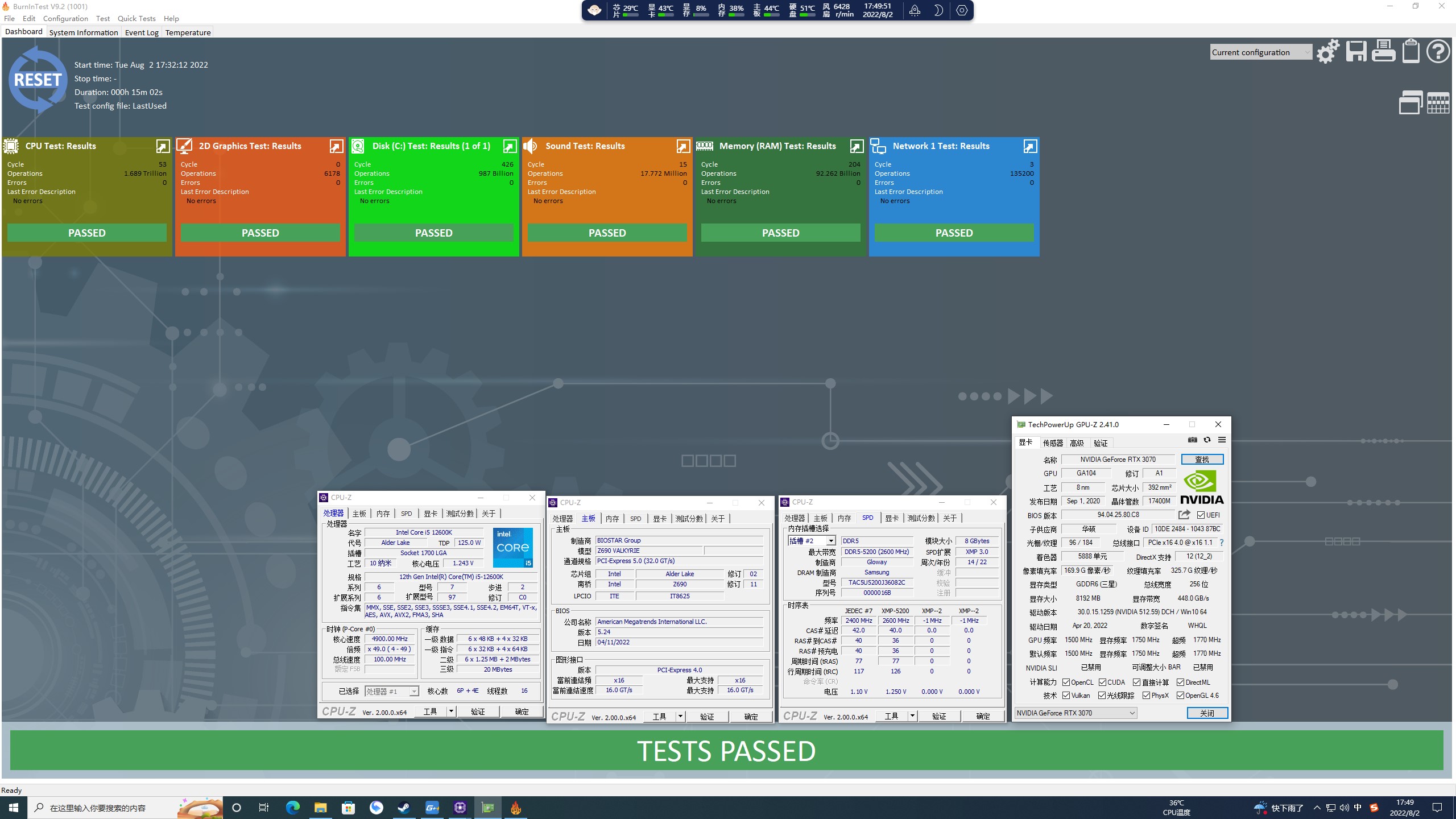Open 2D Graphics Test pop-out icon
This screenshot has width=1456, height=819.
336,146
